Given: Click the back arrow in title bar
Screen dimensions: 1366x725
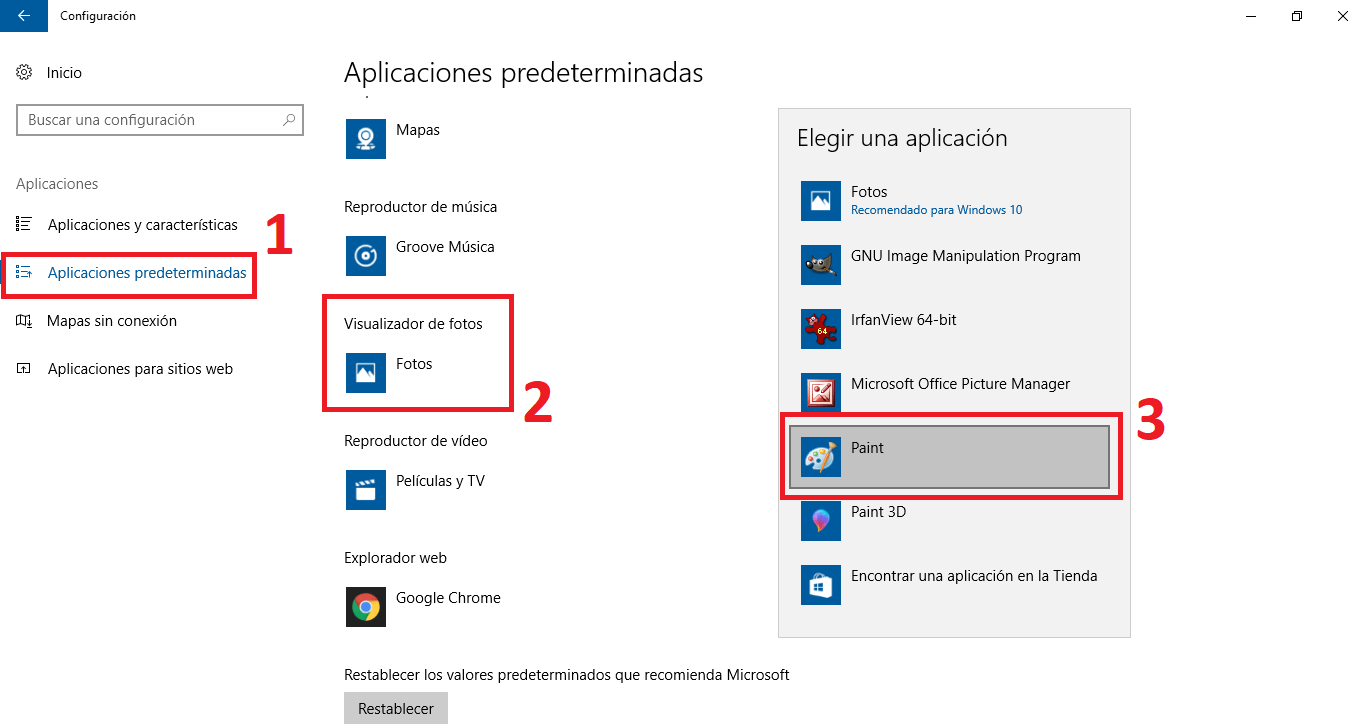Looking at the screenshot, I should point(24,16).
